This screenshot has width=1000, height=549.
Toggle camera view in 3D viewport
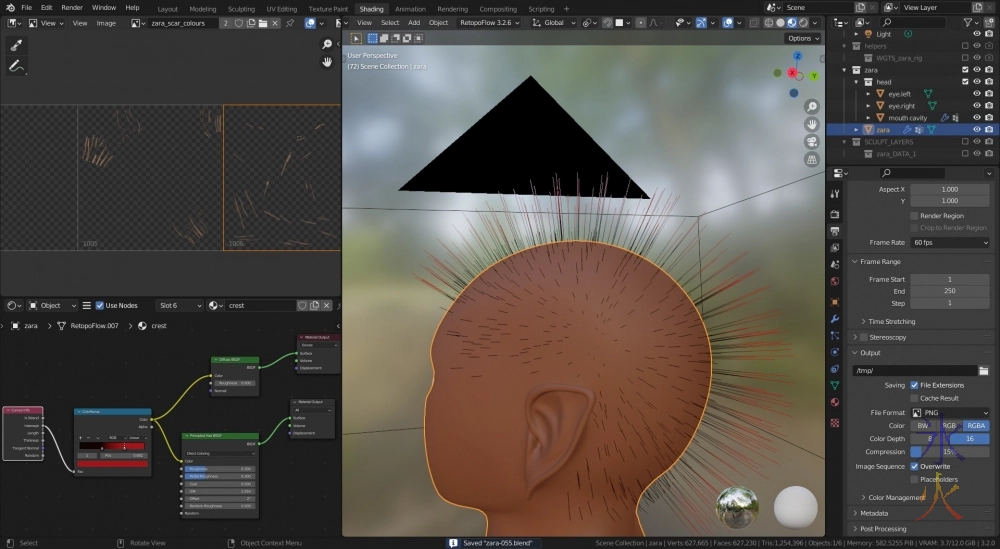click(812, 141)
